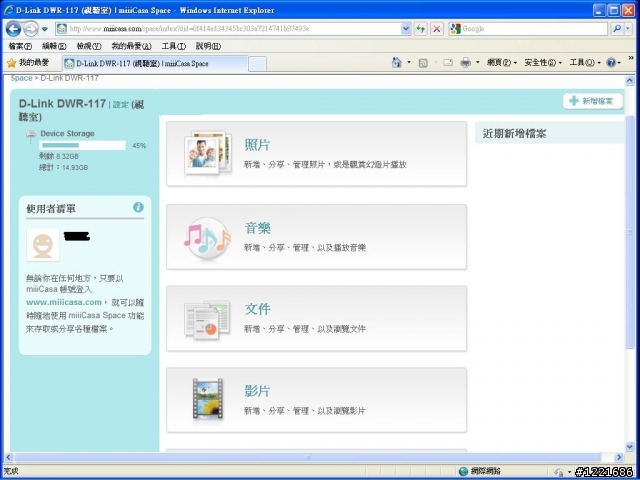Image resolution: width=640 pixels, height=480 pixels.
Task: Open the 音樂 heading link
Action: click(258, 228)
